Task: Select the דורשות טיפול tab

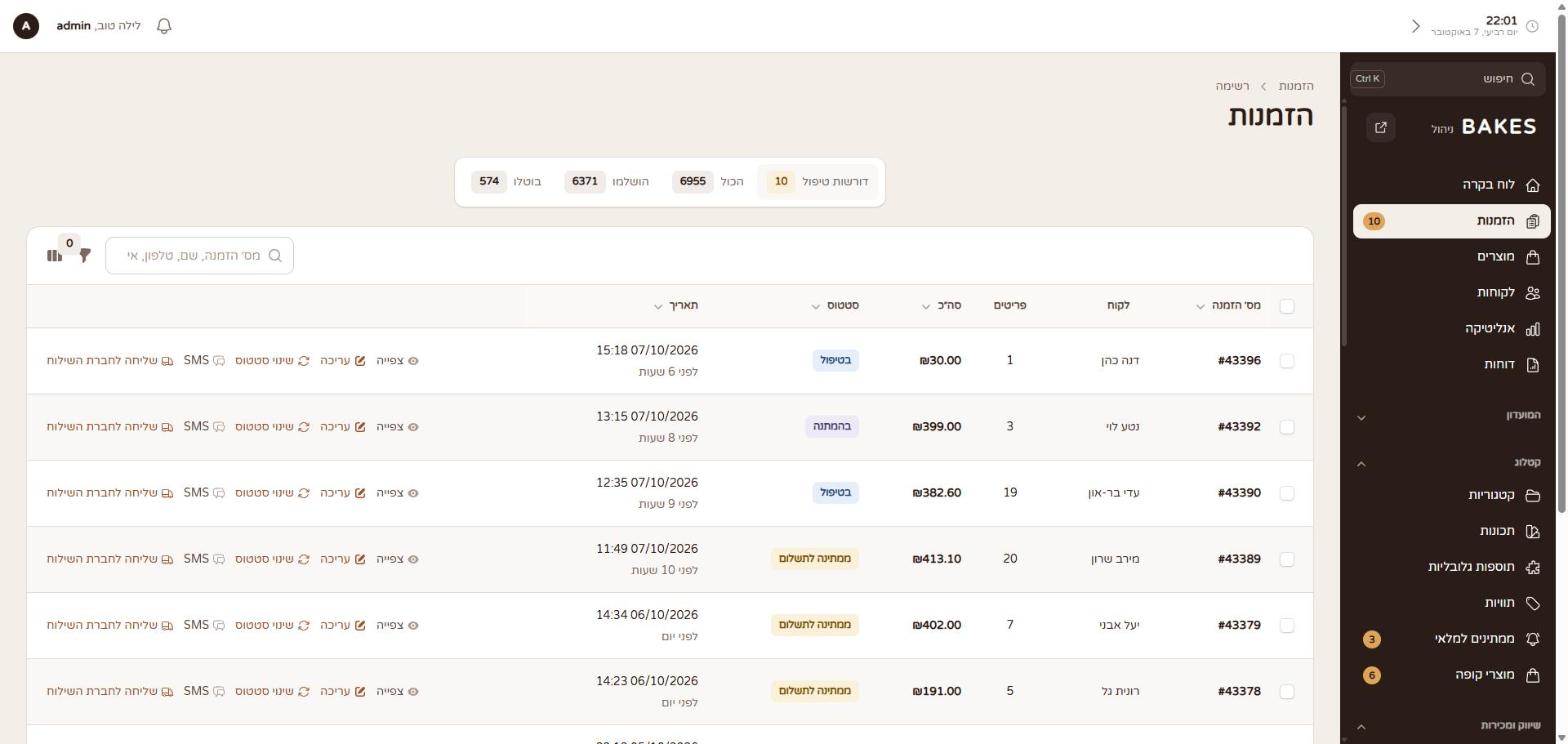Action: [817, 182]
